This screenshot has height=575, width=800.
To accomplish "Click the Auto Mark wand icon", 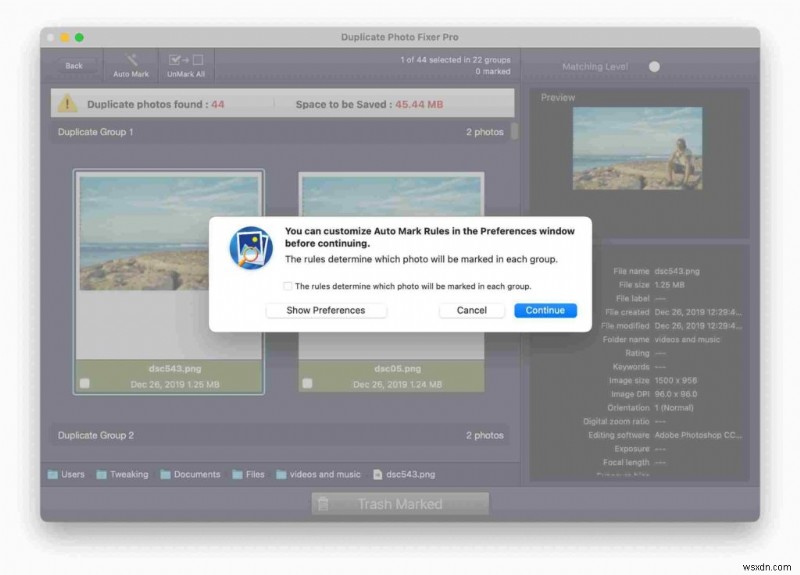I will 132,60.
